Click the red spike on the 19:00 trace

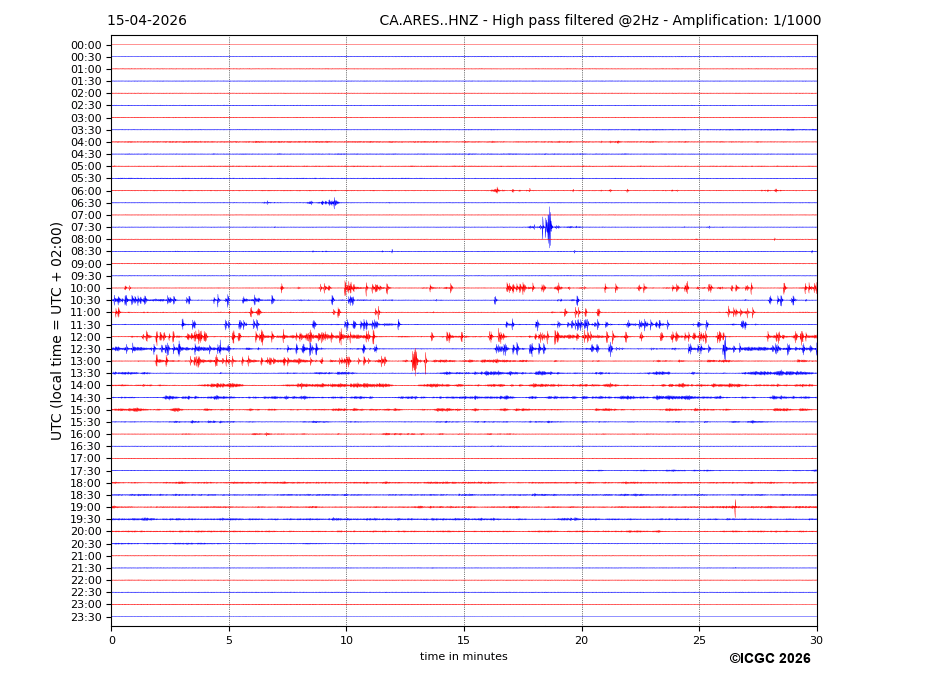(x=735, y=507)
